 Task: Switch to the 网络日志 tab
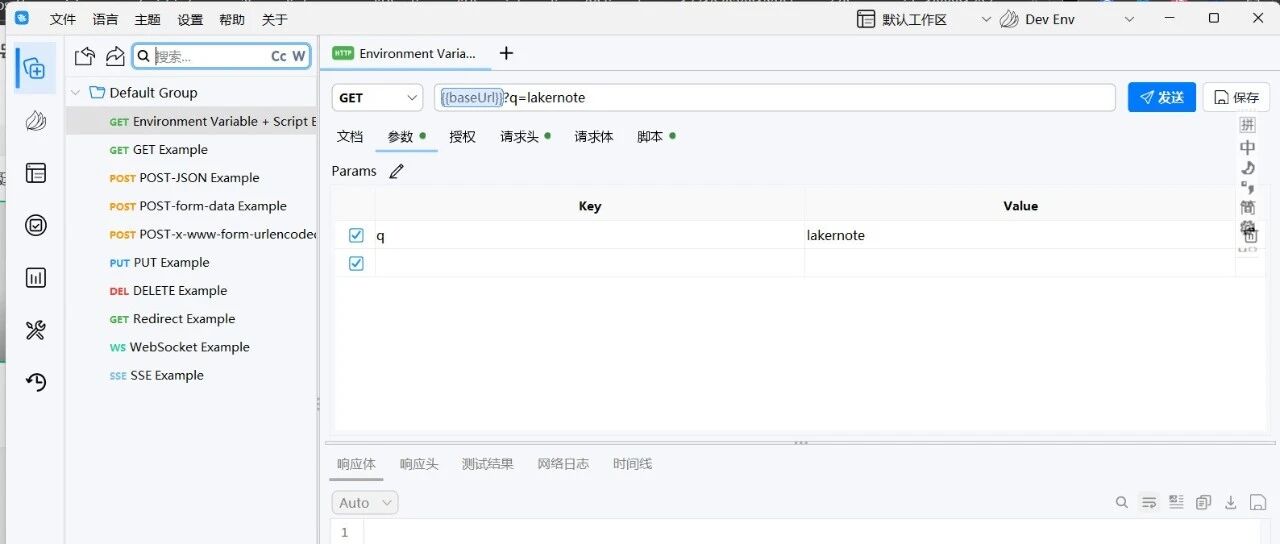point(563,464)
